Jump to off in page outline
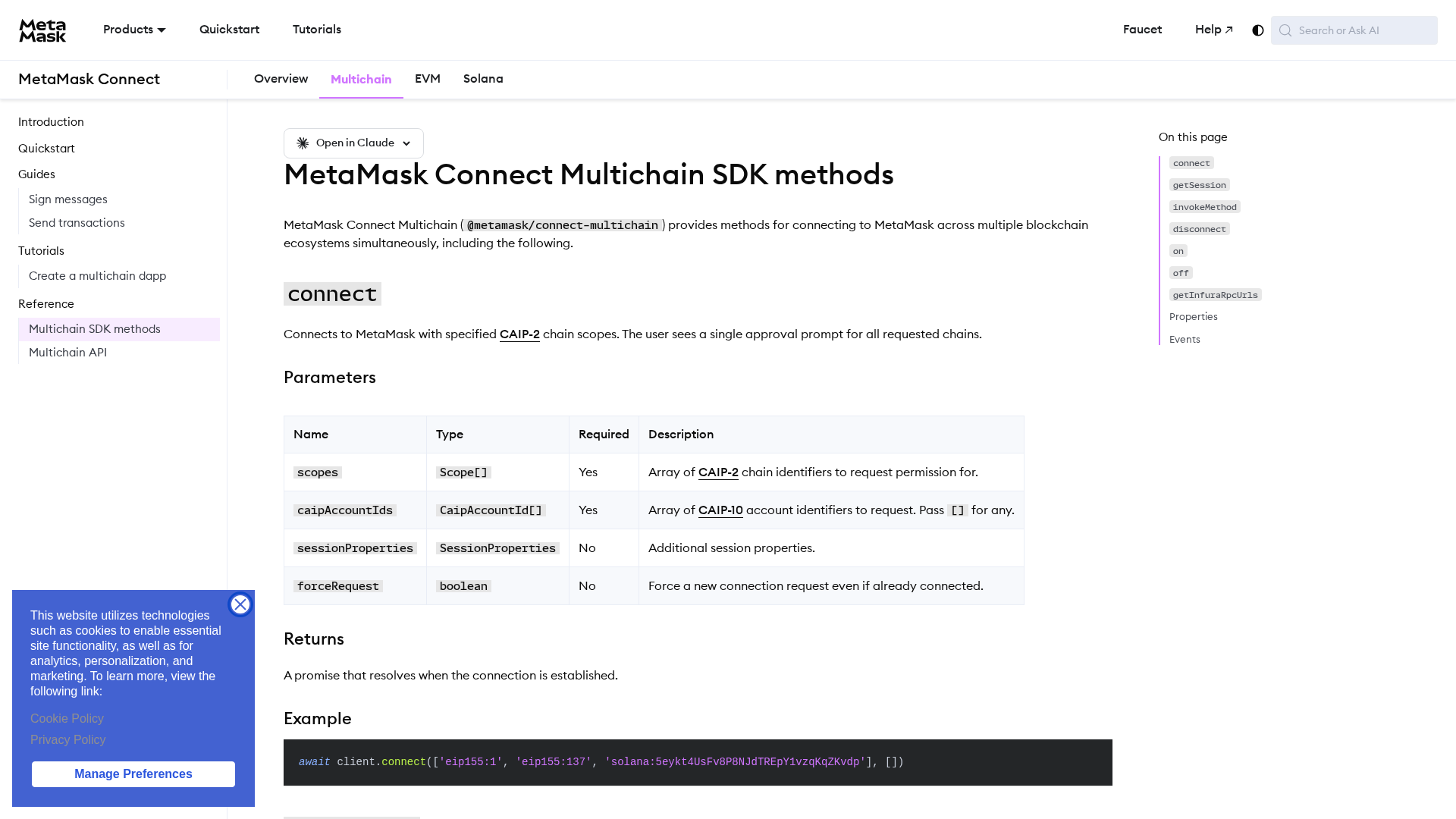 1181,273
